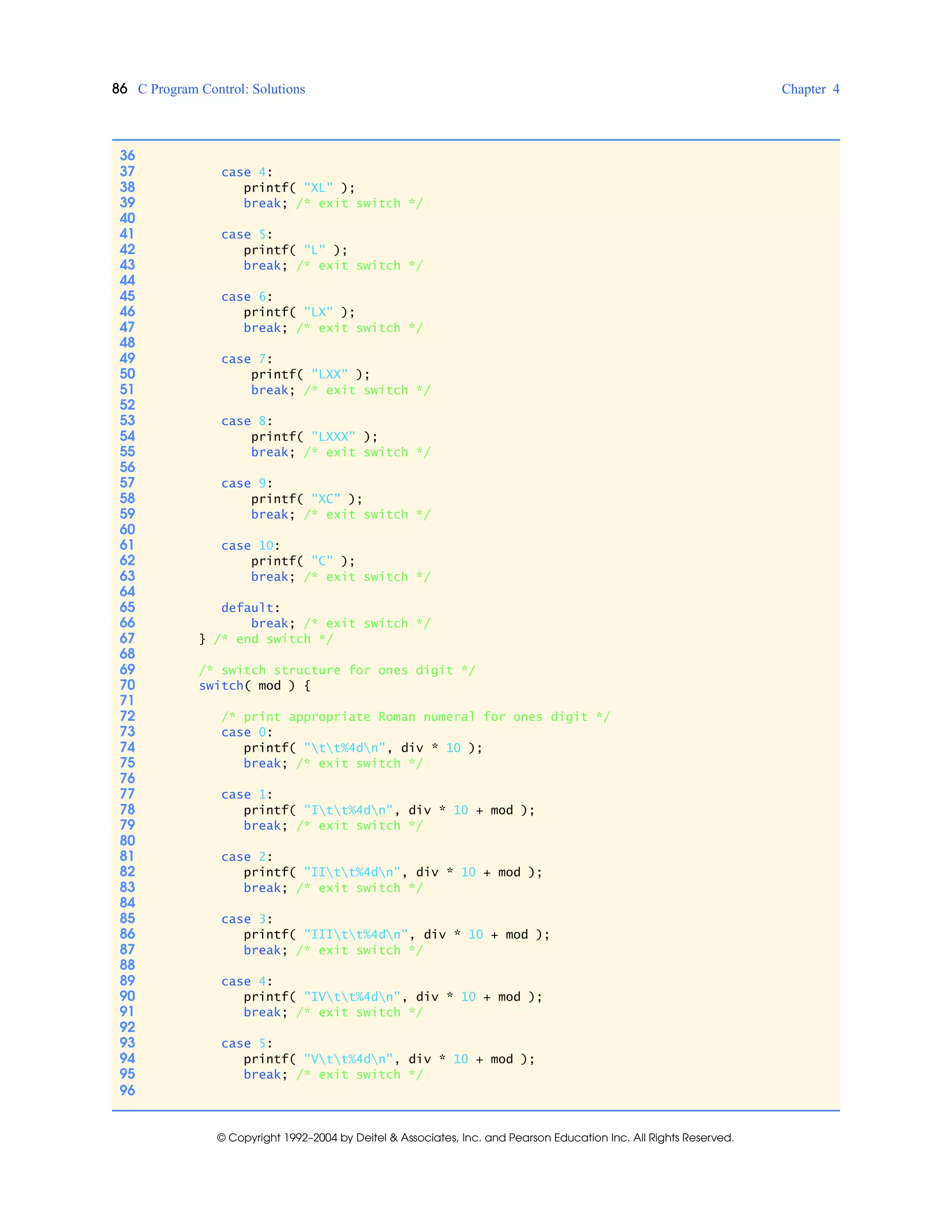Click line number 70
The width and height of the screenshot is (952, 1232).
(127, 685)
